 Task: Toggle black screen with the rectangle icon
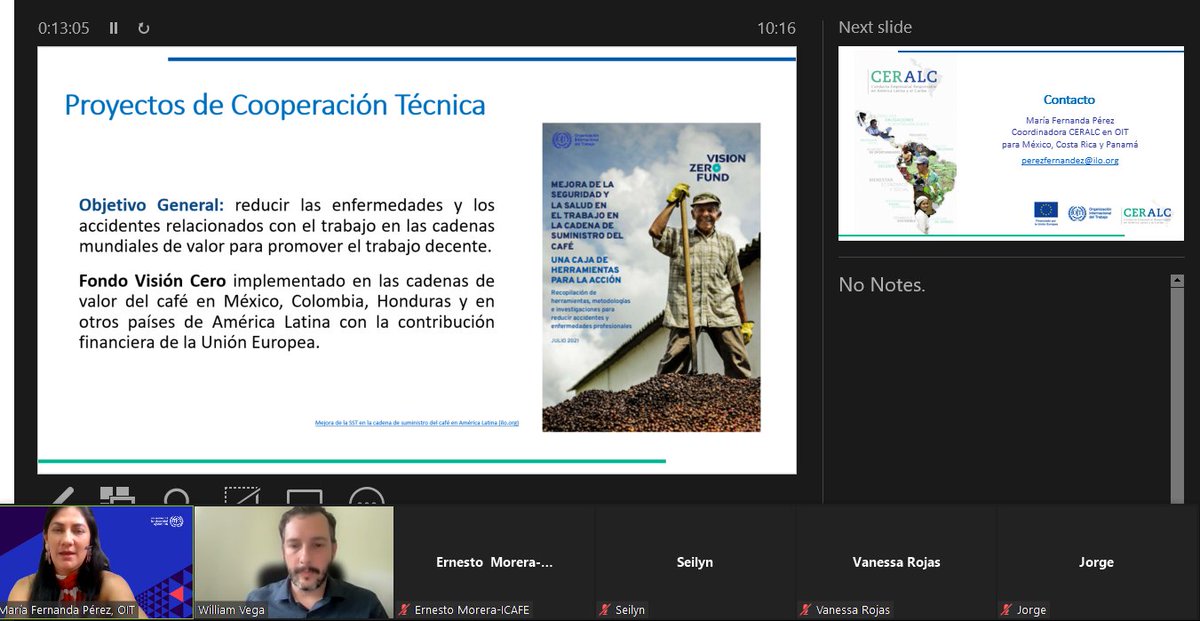pyautogui.click(x=303, y=496)
